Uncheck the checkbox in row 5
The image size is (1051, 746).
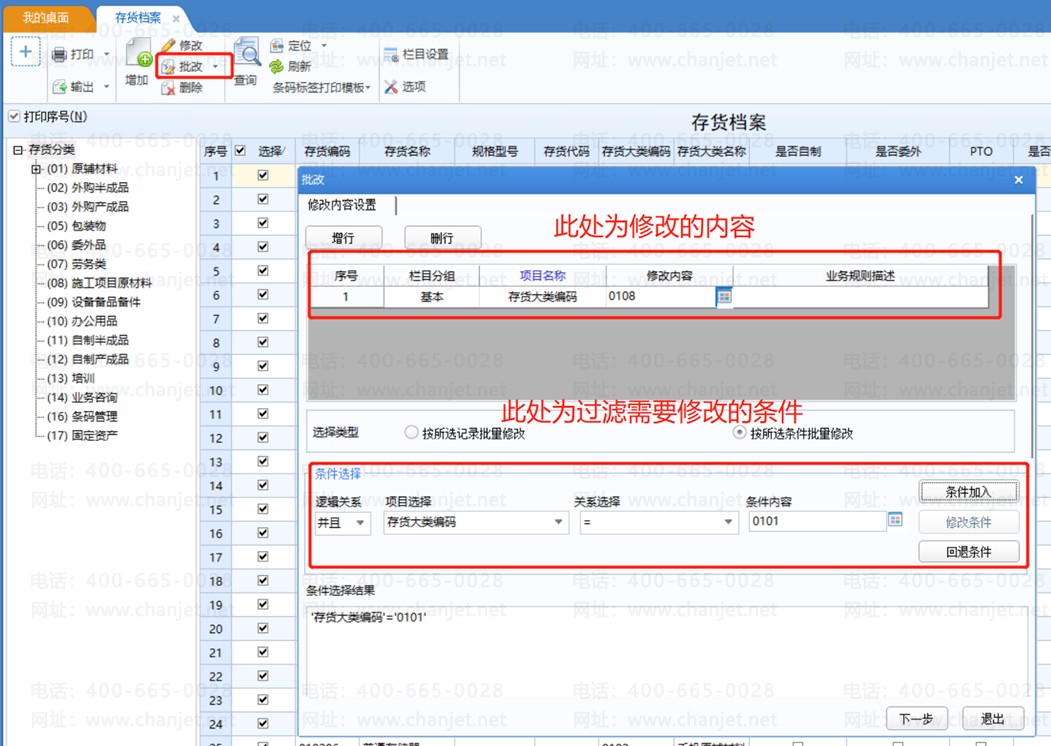(x=263, y=270)
